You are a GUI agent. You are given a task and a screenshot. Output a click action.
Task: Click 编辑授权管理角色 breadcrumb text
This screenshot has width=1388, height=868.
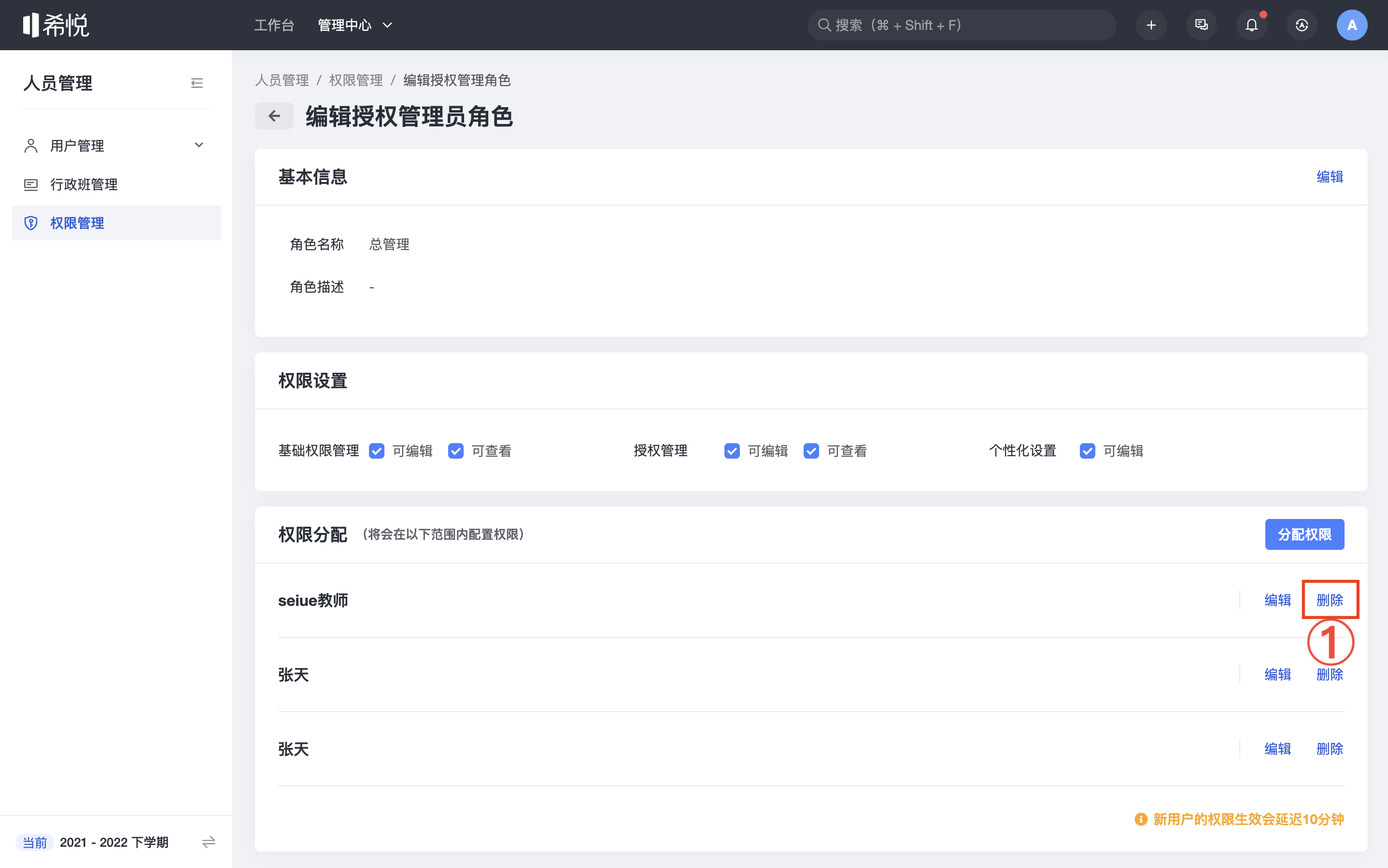pyautogui.click(x=456, y=80)
